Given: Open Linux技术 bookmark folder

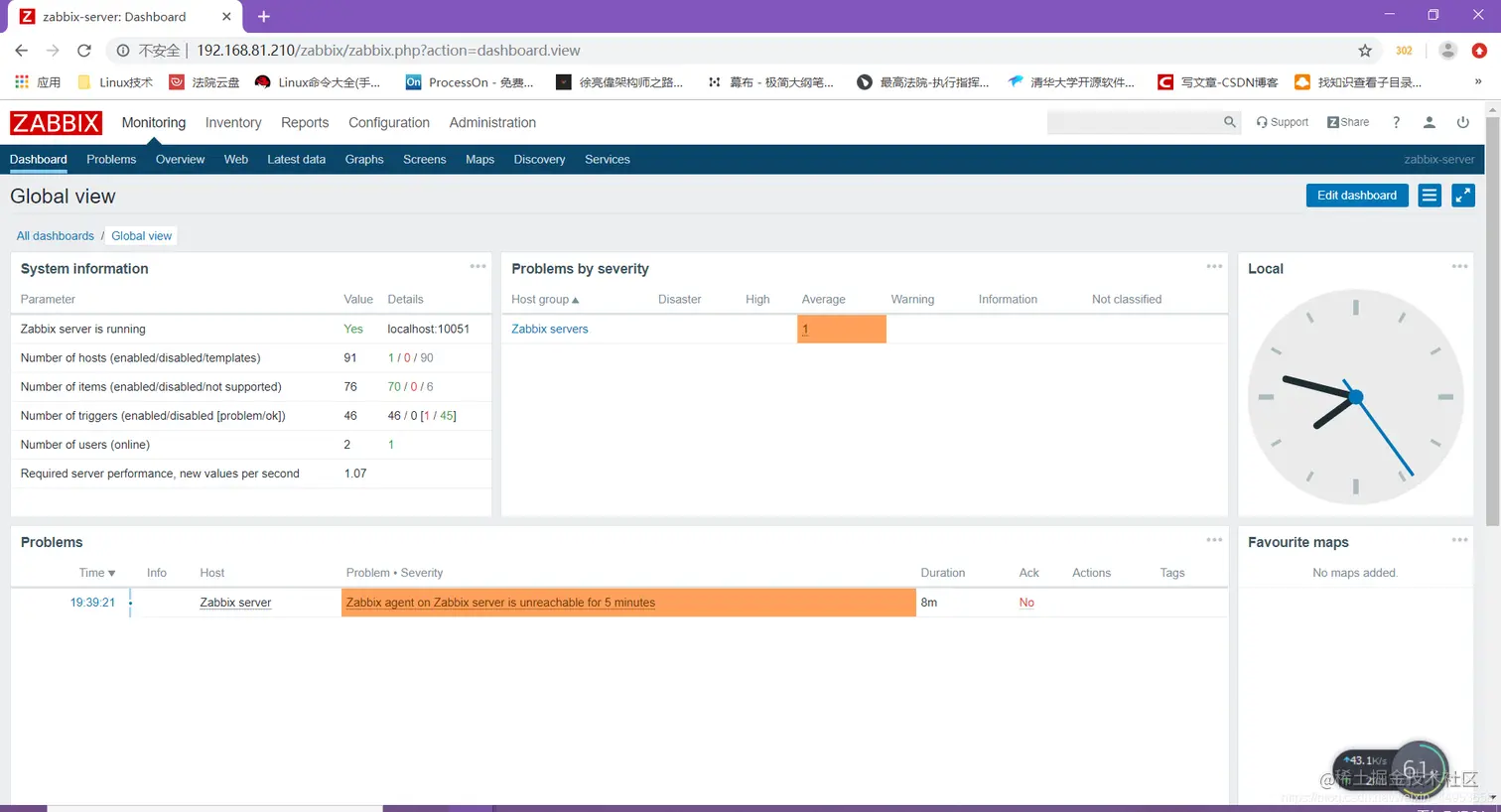Looking at the screenshot, I should [115, 82].
